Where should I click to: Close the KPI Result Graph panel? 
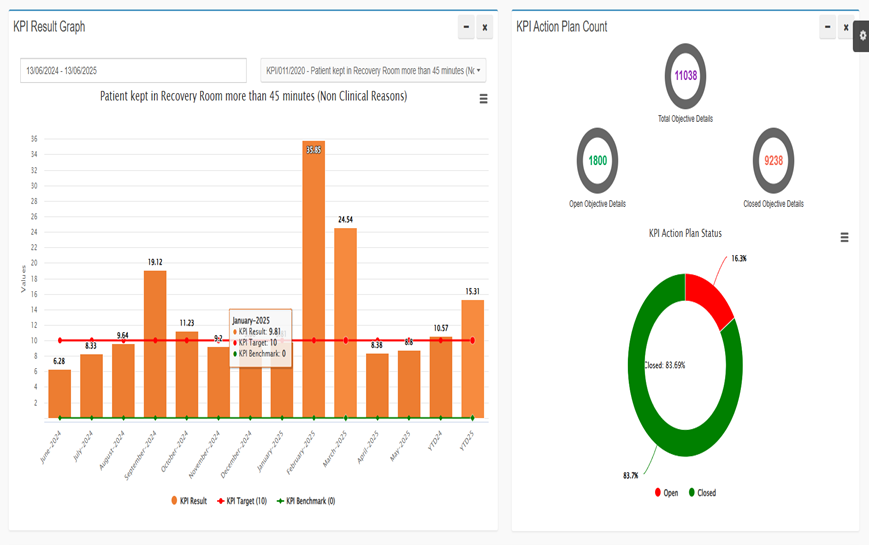[x=485, y=28]
